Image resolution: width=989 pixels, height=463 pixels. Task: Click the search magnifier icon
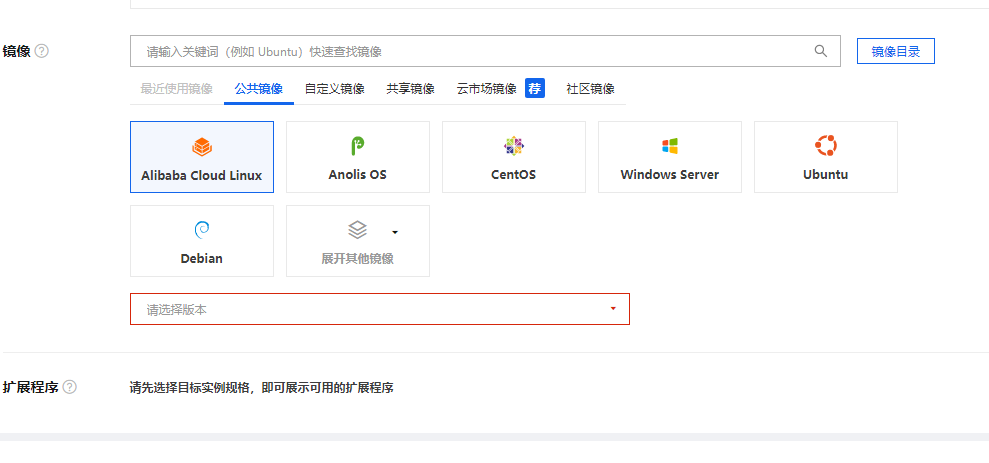[x=821, y=51]
